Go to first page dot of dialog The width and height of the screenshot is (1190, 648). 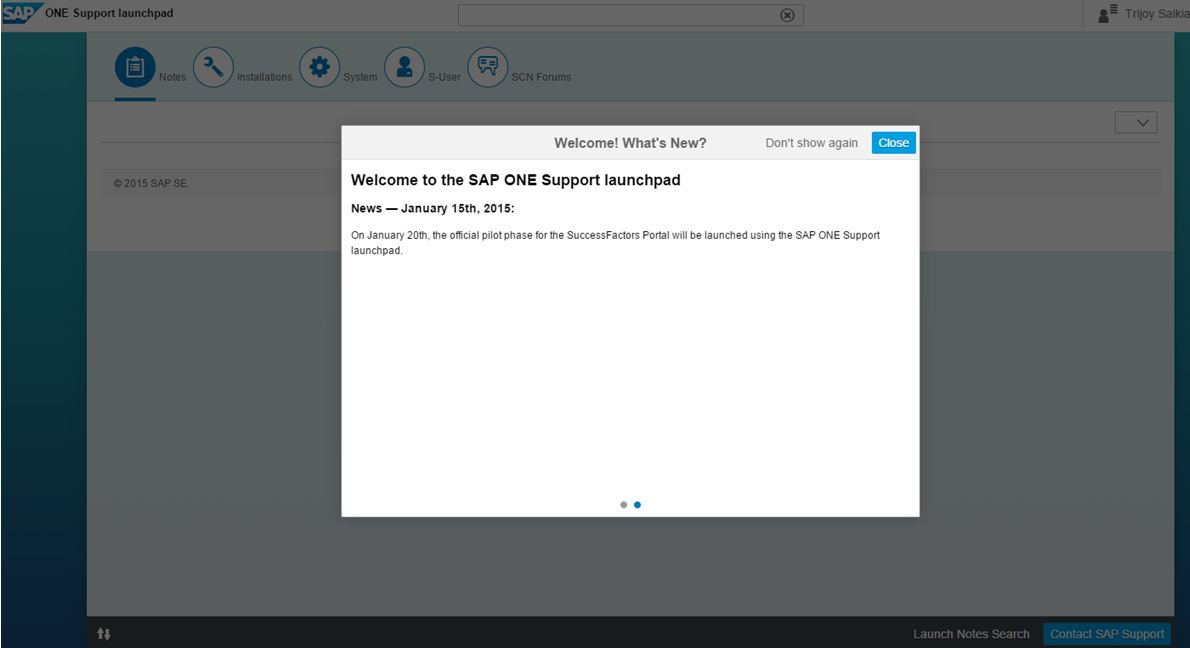coord(624,505)
